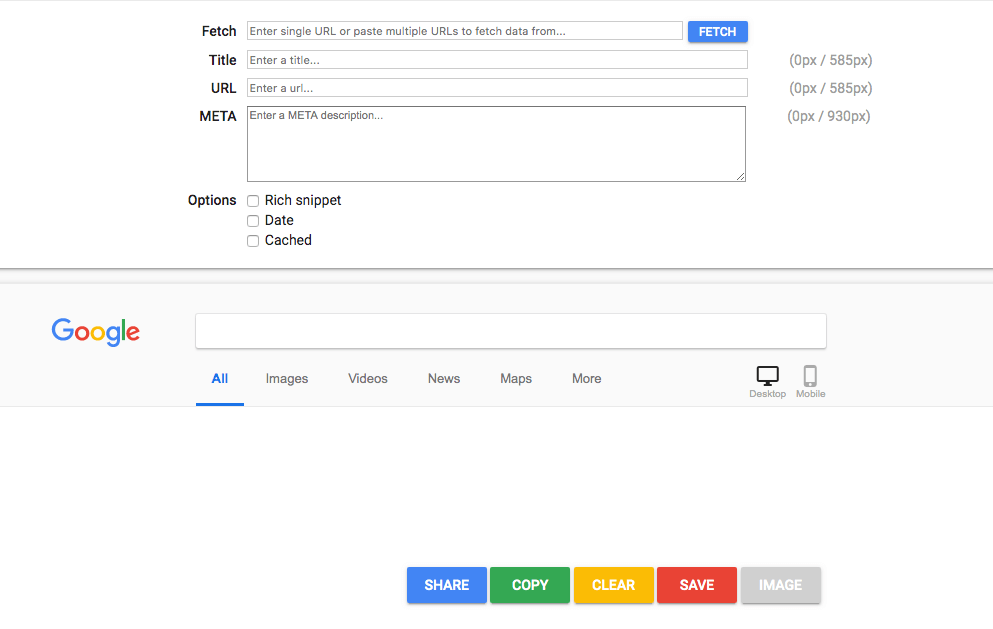This screenshot has height=629, width=993.
Task: Enable the Cached option
Action: (252, 240)
